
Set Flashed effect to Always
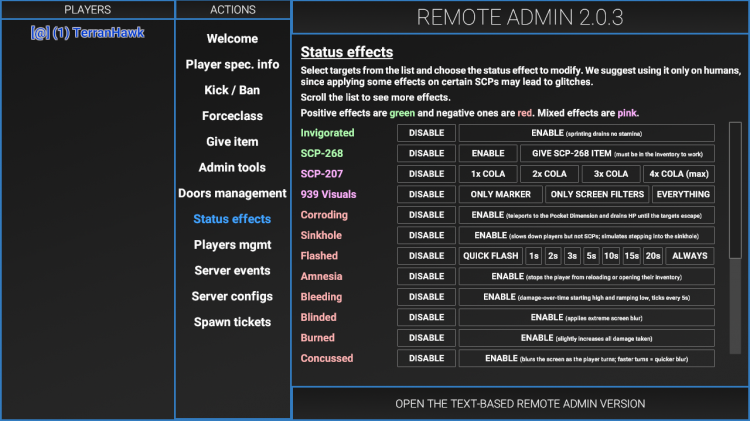pyautogui.click(x=690, y=256)
